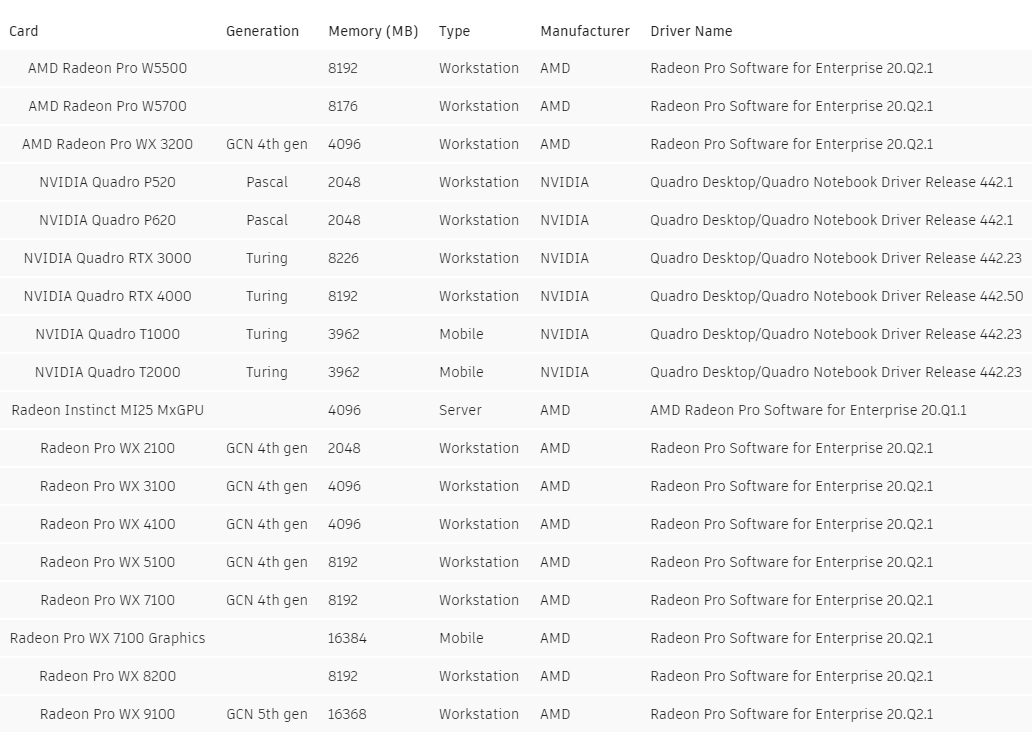
Task: Click the Driver Name column header
Action: (x=691, y=31)
